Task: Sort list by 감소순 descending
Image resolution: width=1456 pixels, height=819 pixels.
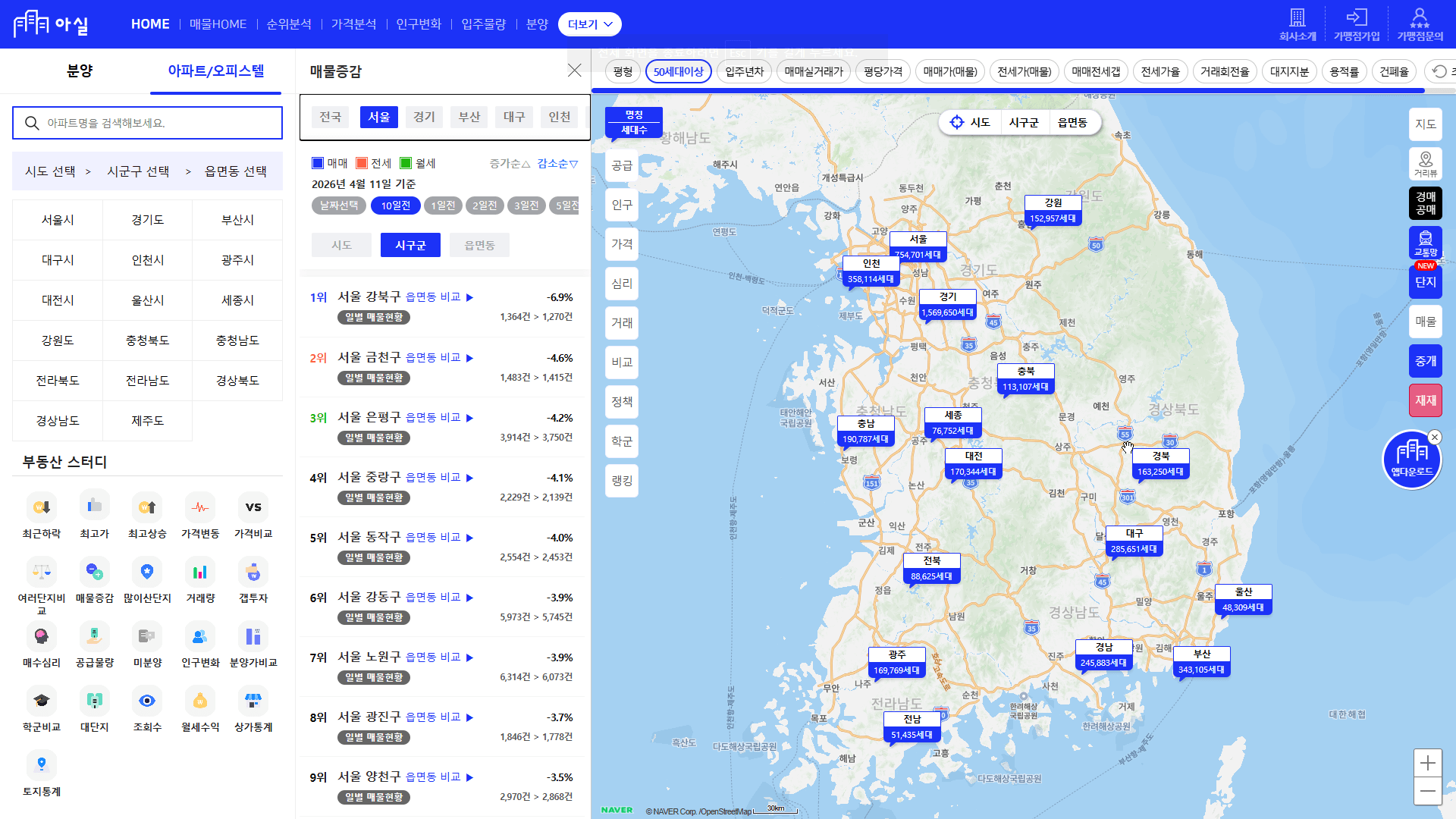Action: (x=557, y=164)
